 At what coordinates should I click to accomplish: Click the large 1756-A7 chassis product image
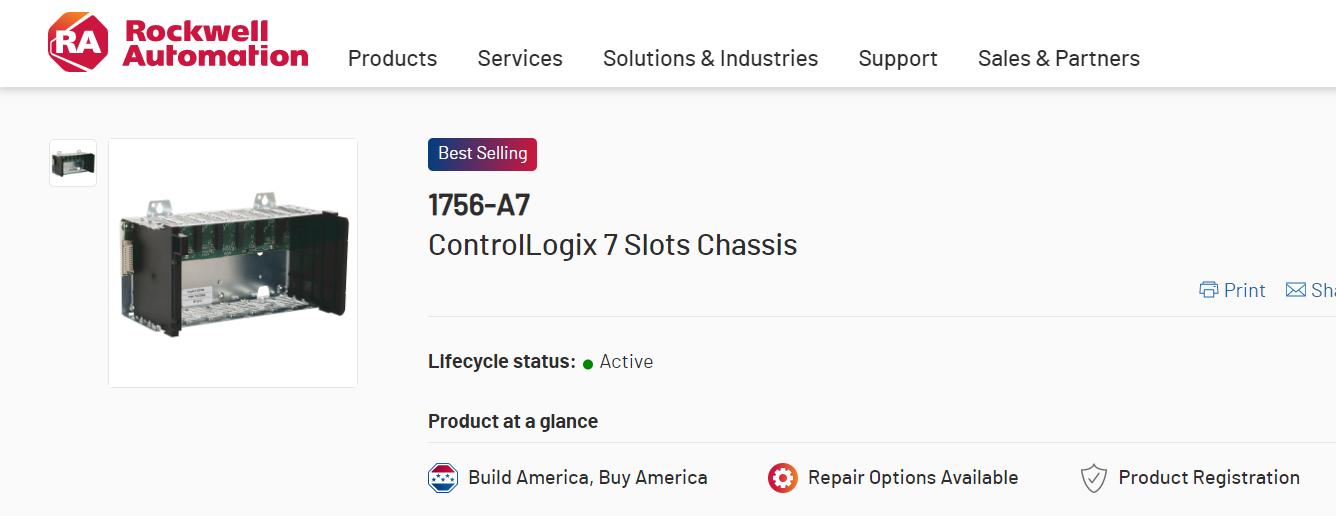point(233,262)
